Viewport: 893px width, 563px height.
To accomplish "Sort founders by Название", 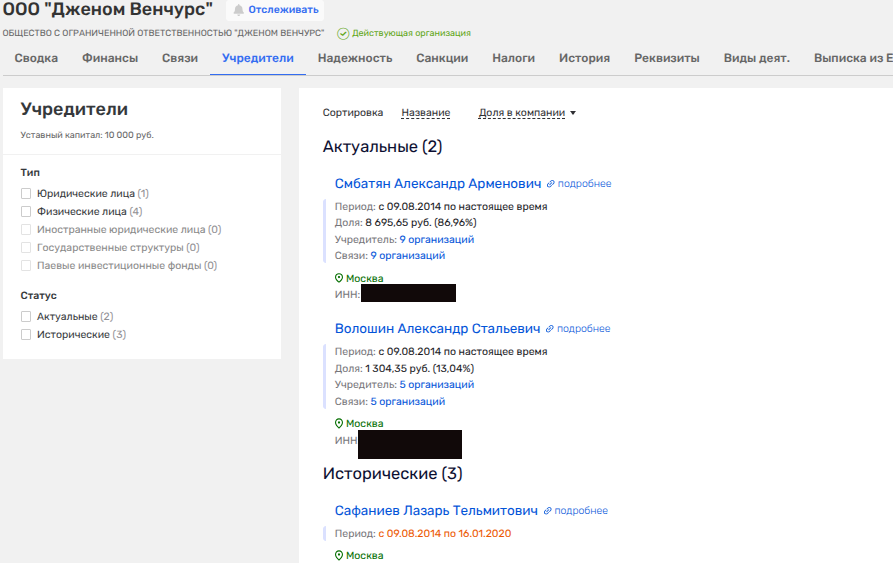I will coord(425,113).
